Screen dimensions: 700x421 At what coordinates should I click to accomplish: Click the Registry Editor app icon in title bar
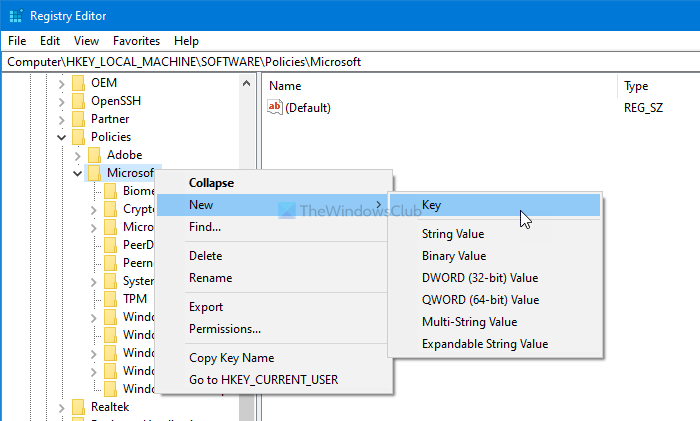tap(16, 16)
